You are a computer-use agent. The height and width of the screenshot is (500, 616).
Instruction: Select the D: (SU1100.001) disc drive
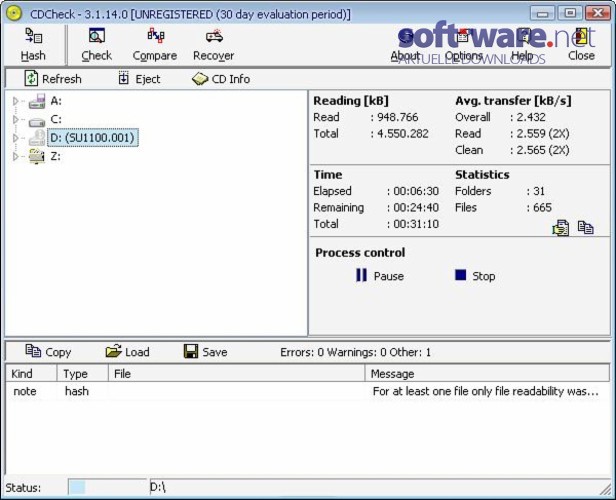[93, 137]
